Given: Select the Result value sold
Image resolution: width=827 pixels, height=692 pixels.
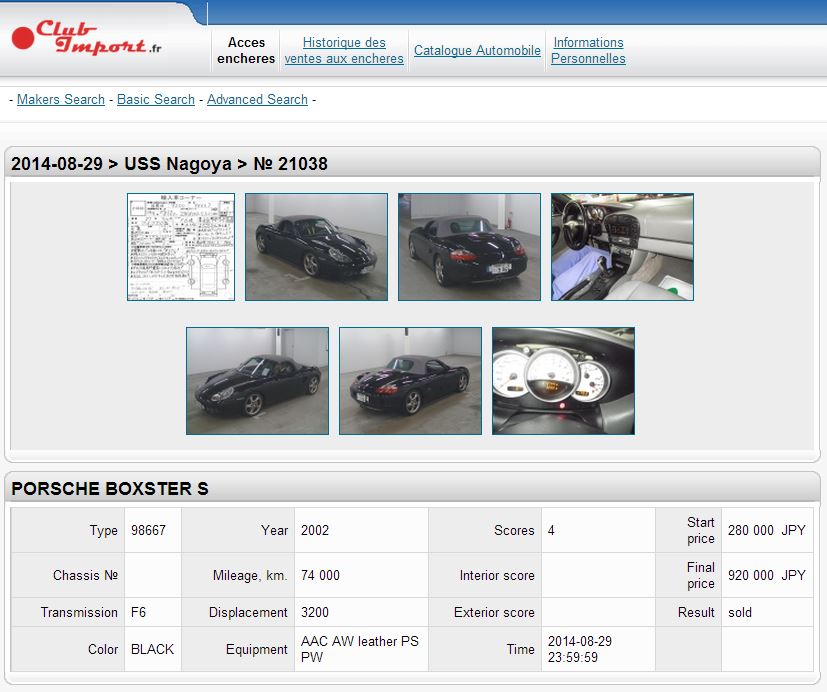Looking at the screenshot, I should coord(740,612).
